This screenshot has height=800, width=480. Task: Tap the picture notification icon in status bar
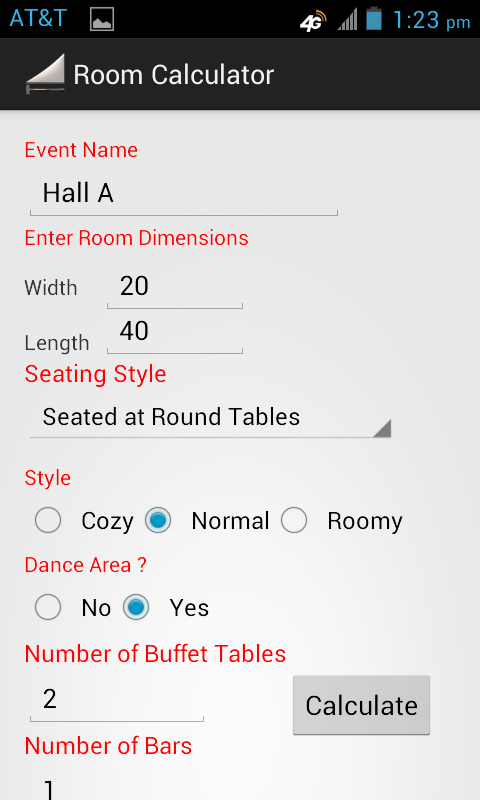[102, 20]
